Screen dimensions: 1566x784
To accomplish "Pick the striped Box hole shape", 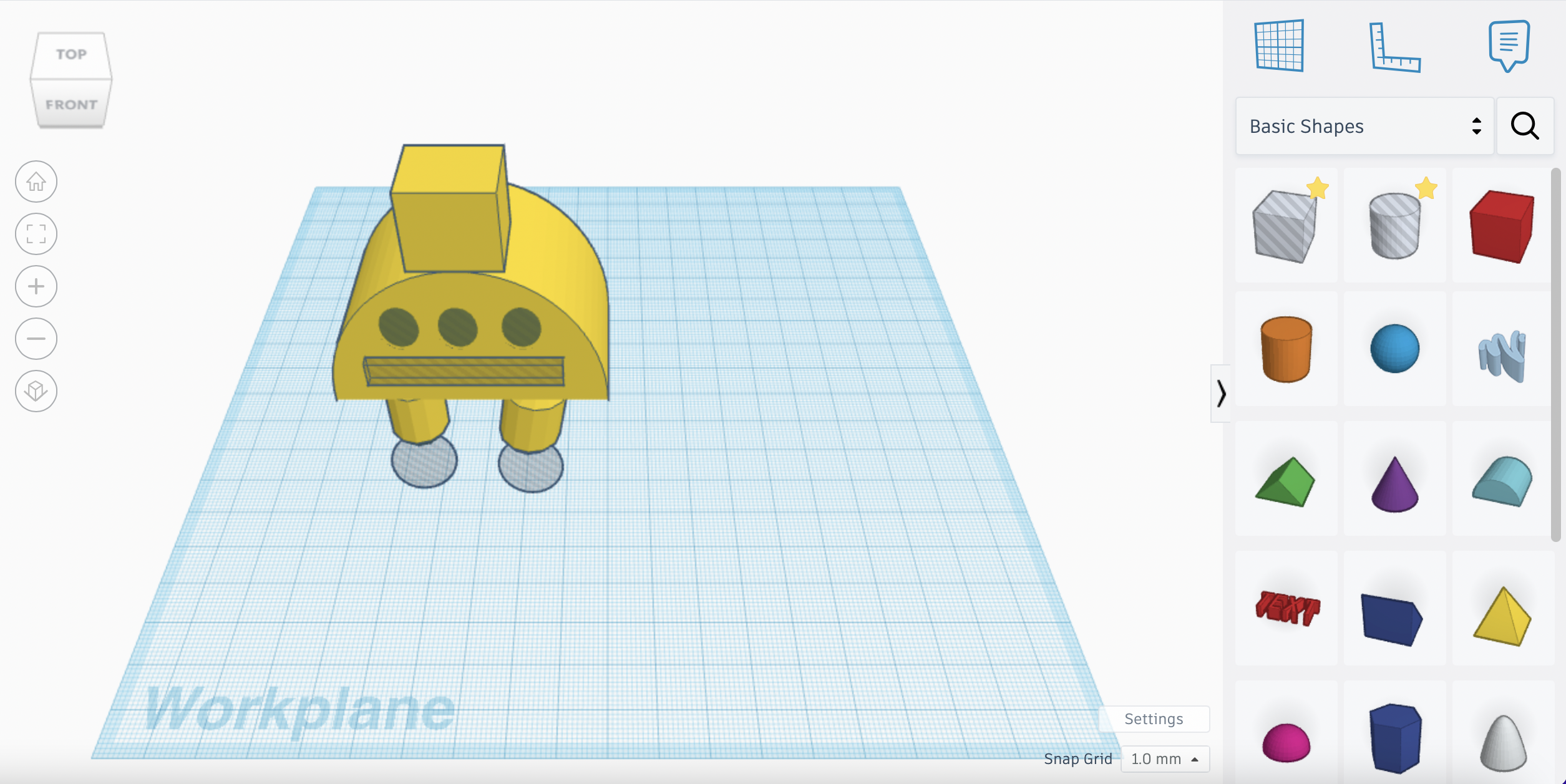I will click(x=1285, y=226).
